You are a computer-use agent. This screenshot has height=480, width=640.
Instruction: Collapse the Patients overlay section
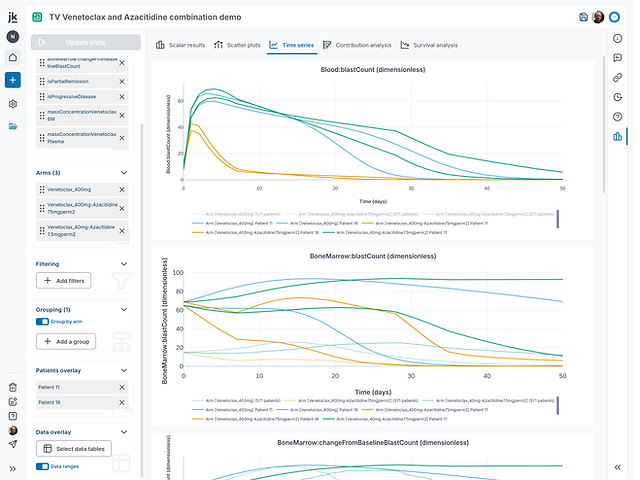124,370
